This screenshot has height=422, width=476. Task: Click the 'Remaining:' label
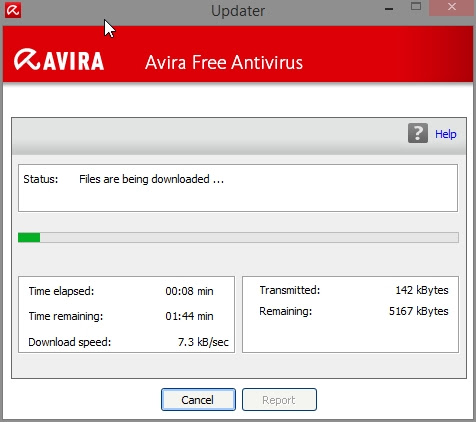[286, 311]
